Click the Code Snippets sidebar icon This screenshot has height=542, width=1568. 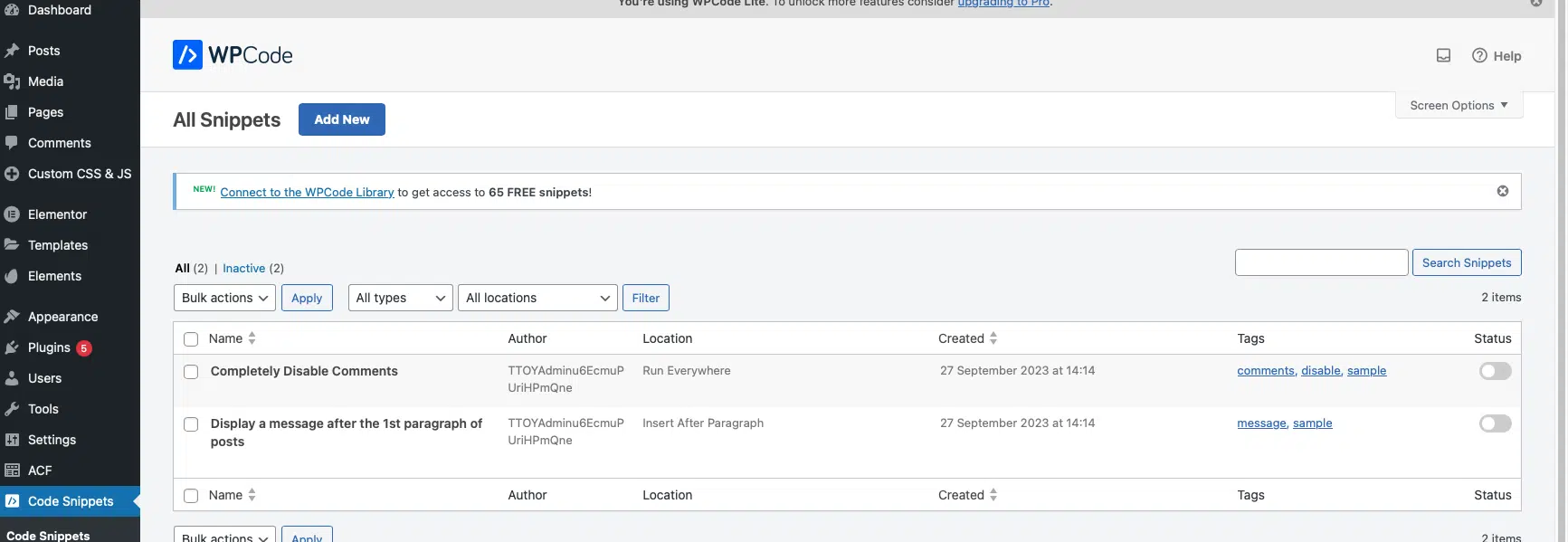pyautogui.click(x=12, y=501)
